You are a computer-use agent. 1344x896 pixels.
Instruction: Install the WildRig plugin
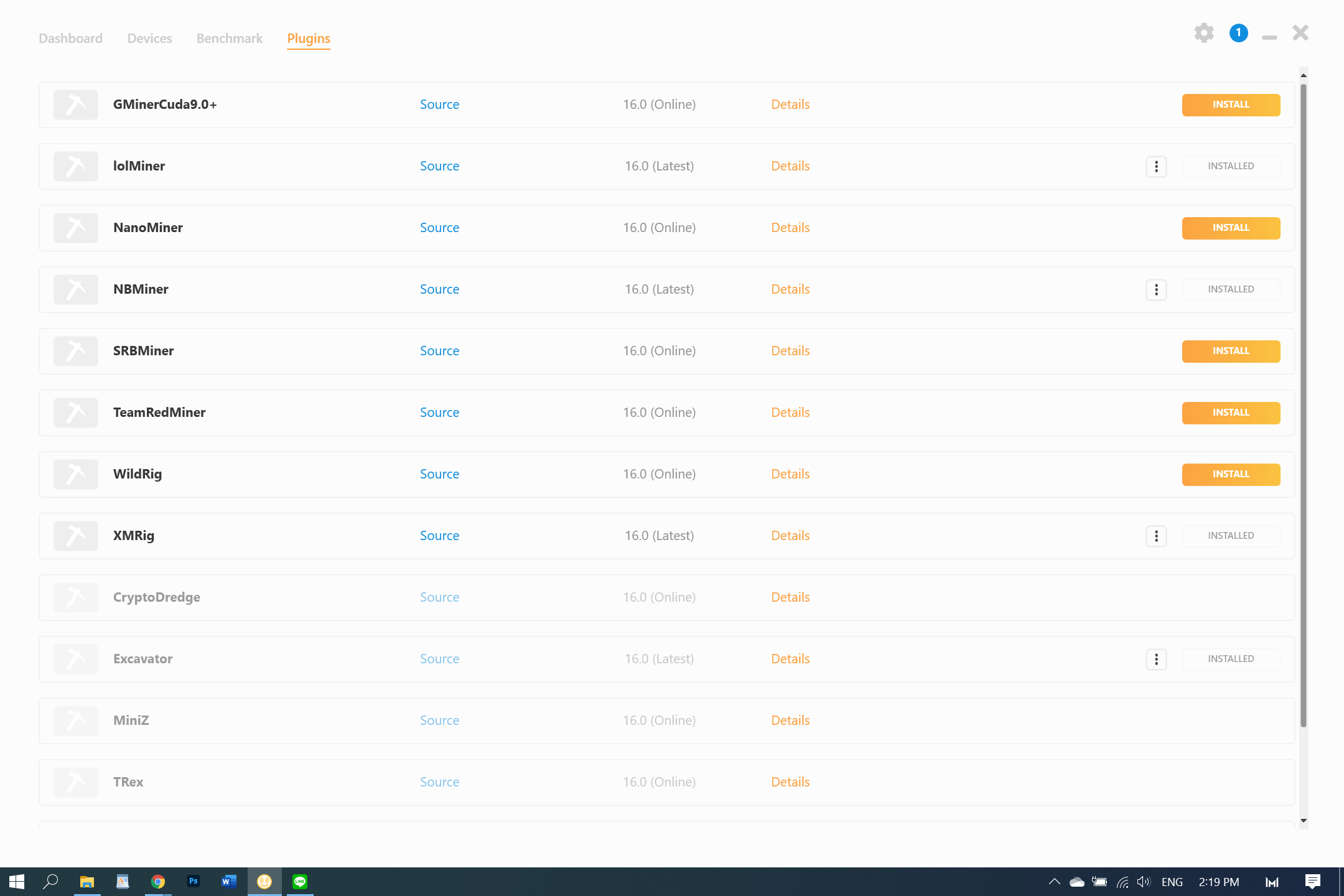point(1231,474)
